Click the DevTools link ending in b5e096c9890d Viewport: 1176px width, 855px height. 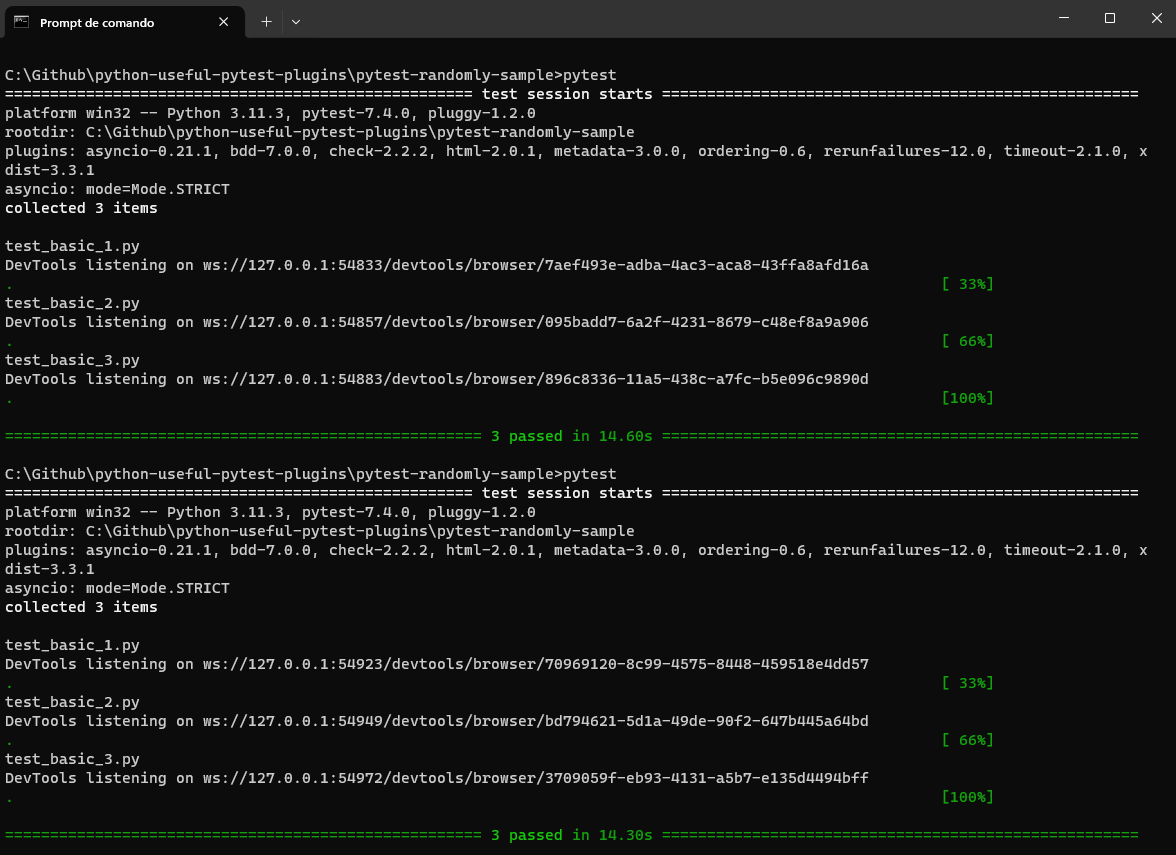tap(436, 378)
